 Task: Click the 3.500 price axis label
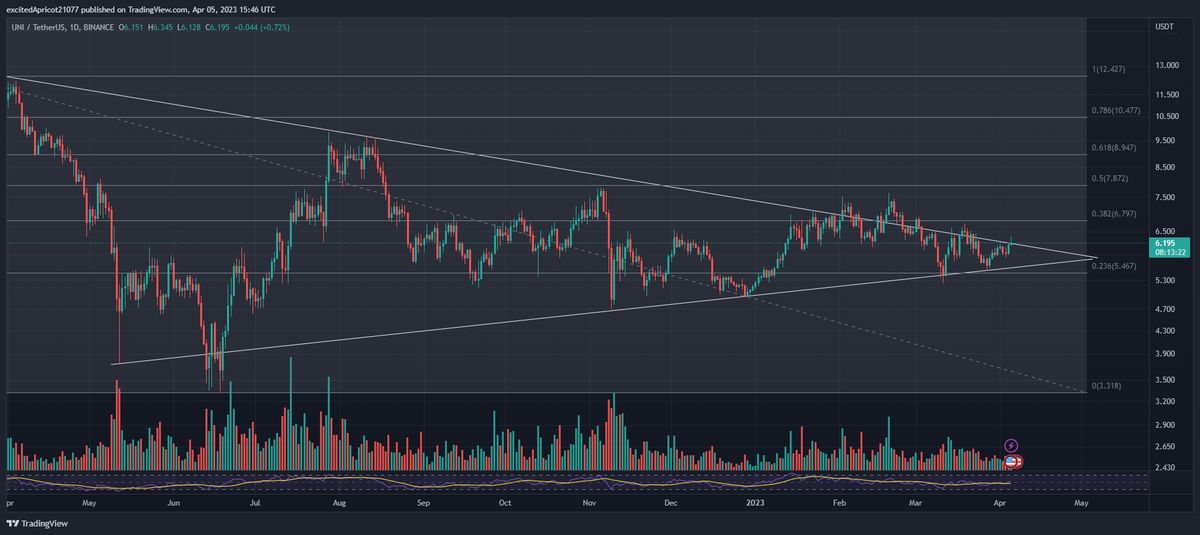(x=1164, y=380)
